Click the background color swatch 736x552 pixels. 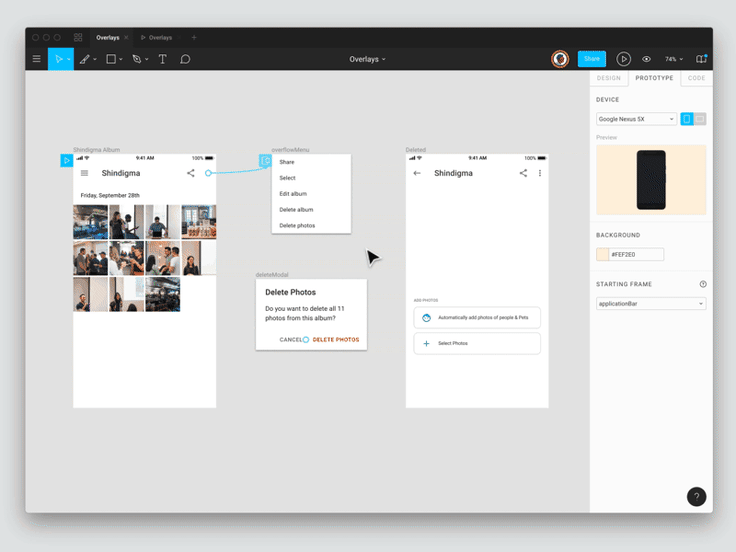tap(603, 254)
